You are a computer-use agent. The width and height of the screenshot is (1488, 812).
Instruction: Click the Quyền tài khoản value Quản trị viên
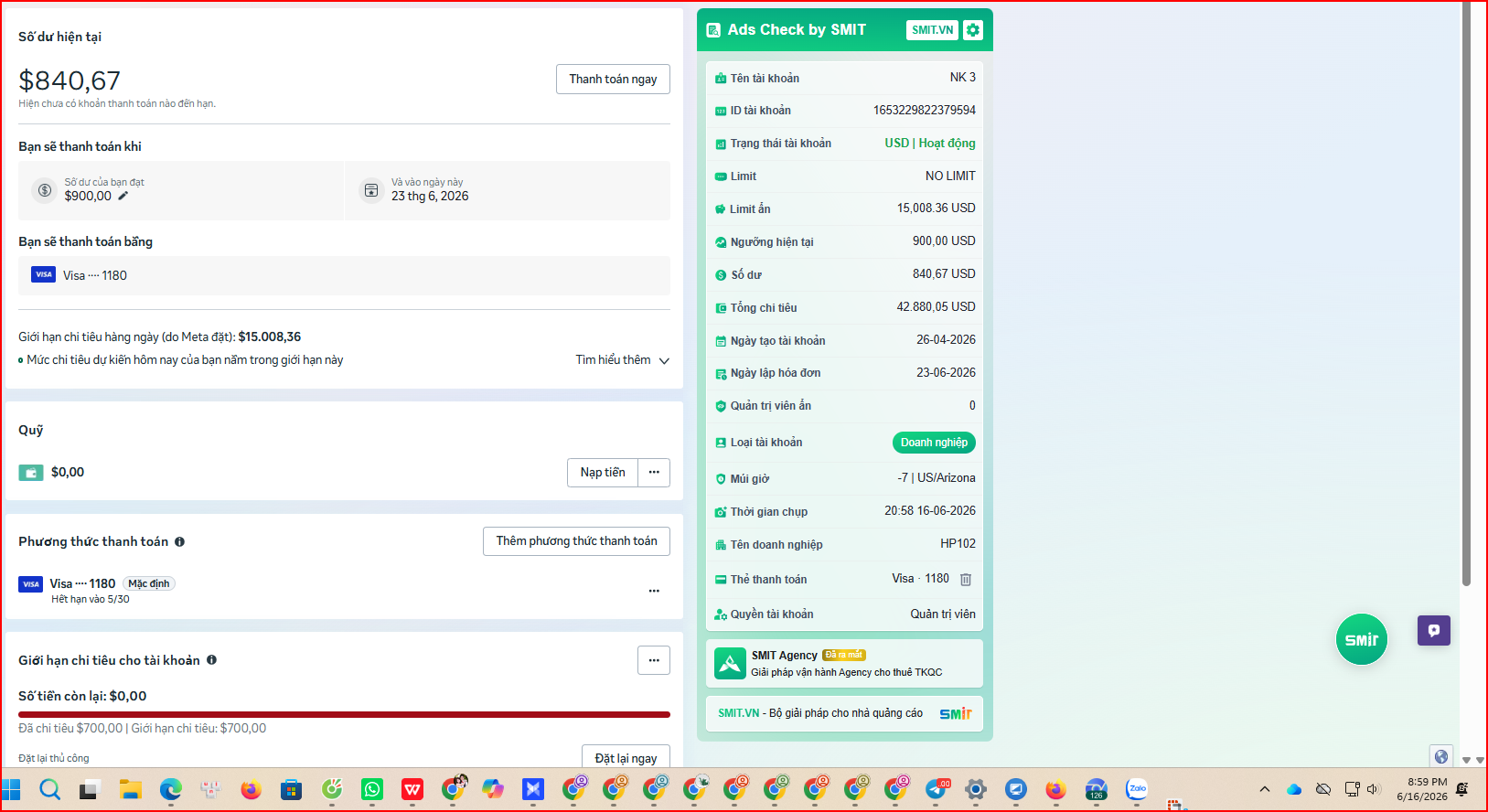[x=943, y=614]
